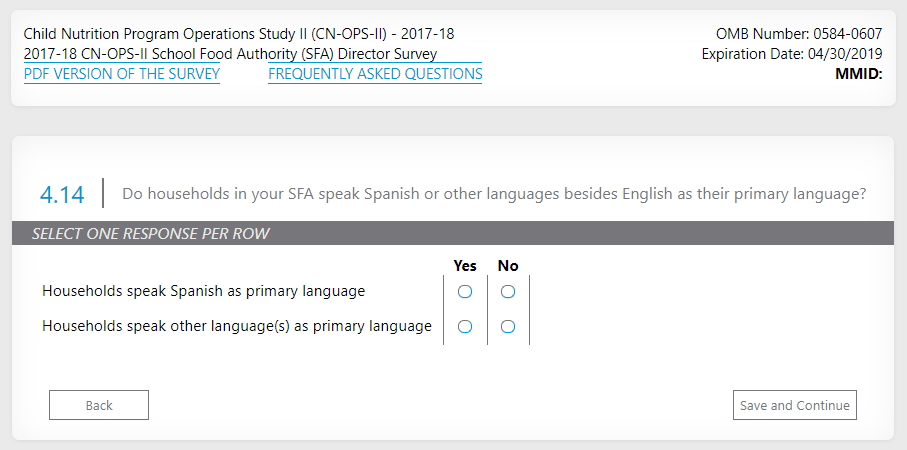
Task: Select No for Spanish as primary language
Action: tap(508, 292)
